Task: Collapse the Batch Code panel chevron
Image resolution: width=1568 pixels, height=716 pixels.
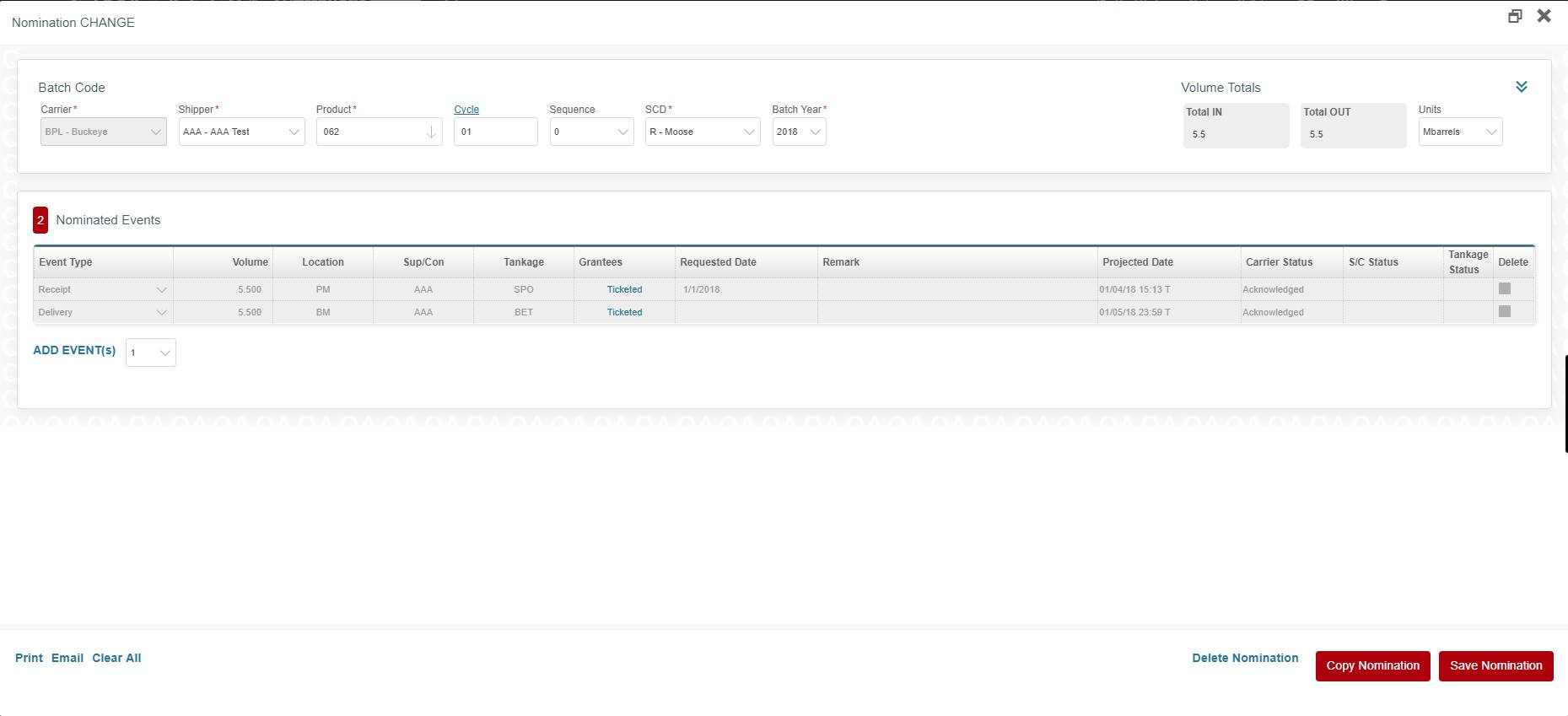Action: (1521, 87)
